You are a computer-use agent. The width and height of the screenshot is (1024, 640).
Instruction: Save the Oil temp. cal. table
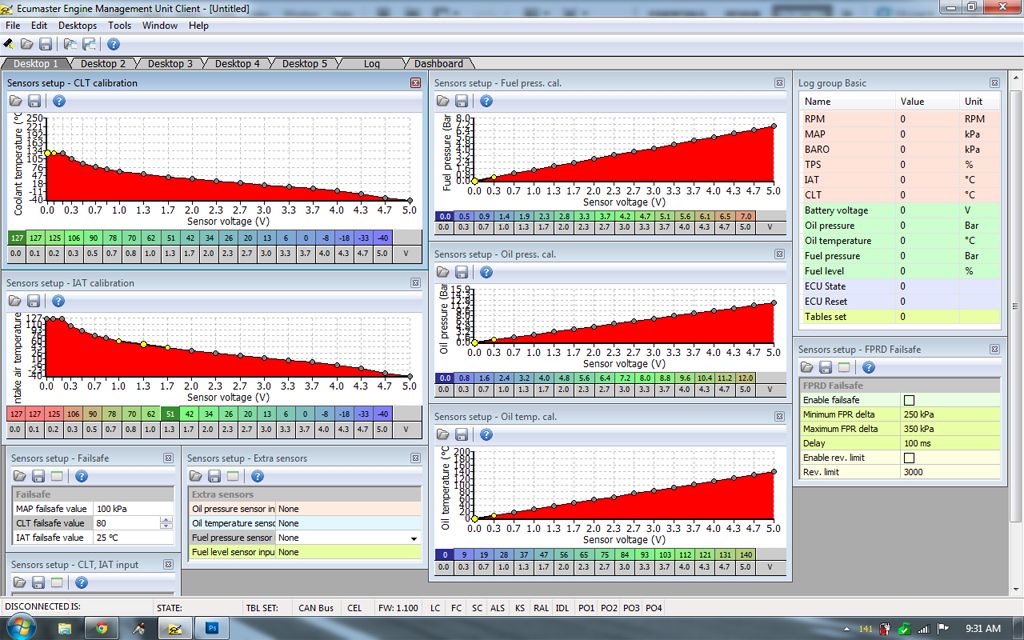(462, 434)
